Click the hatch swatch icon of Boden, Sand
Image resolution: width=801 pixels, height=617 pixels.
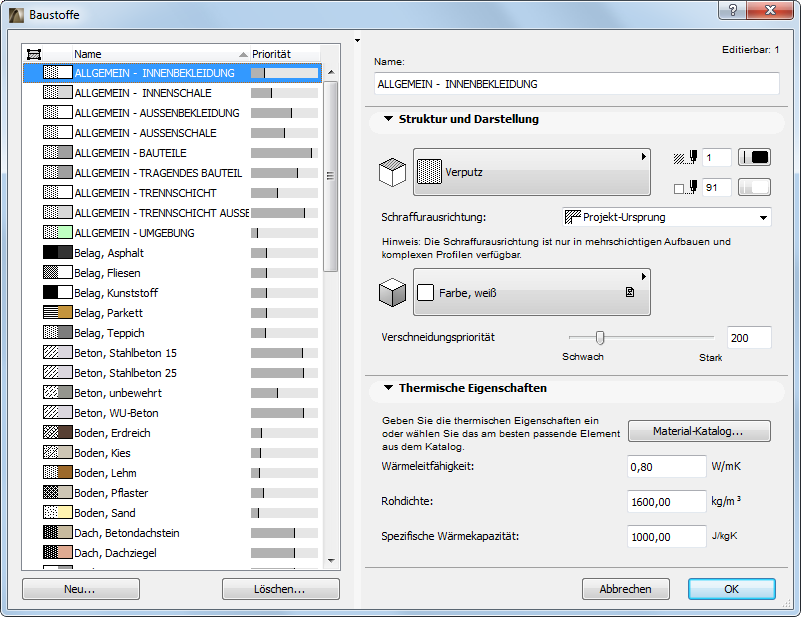click(x=58, y=513)
